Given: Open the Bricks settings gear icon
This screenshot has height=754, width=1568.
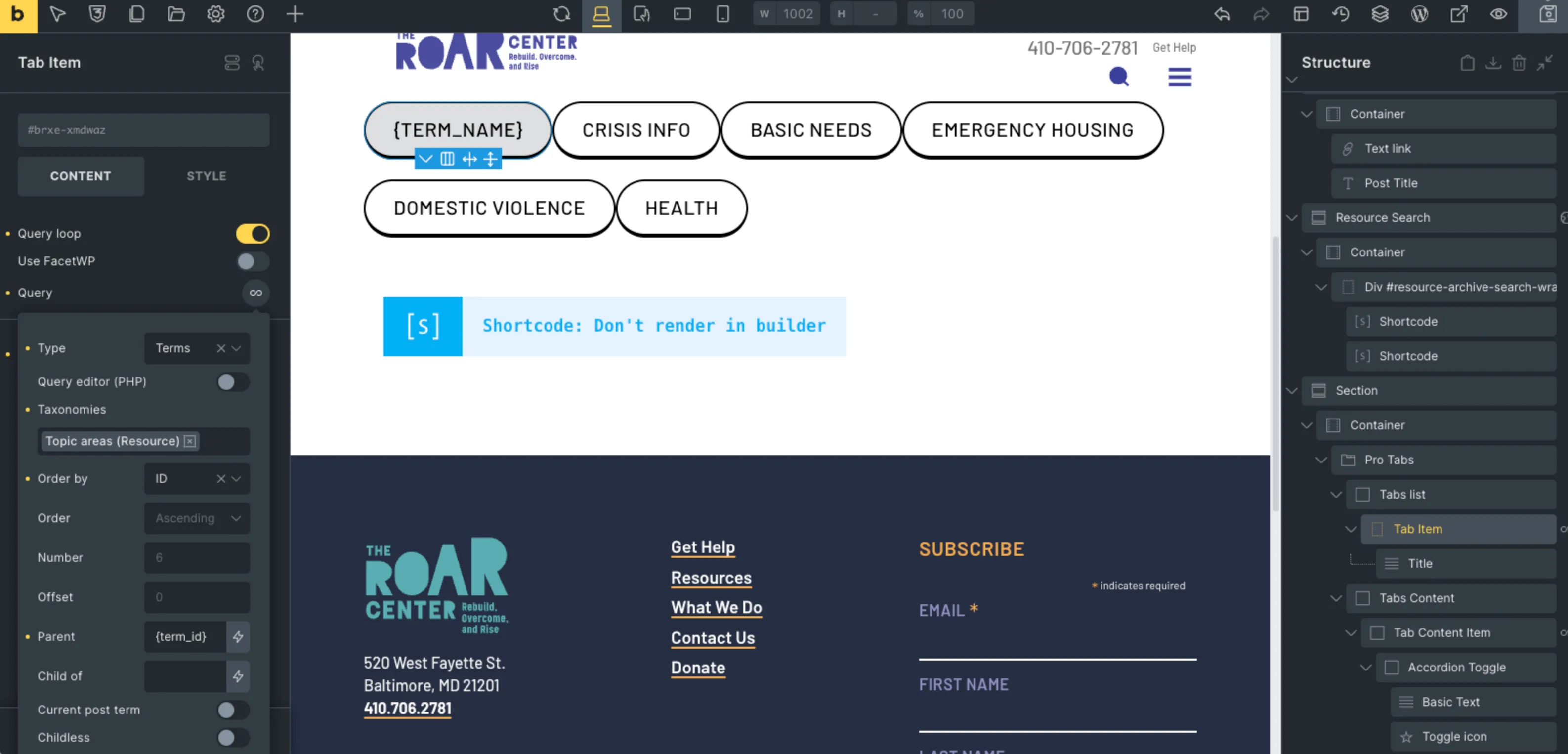Looking at the screenshot, I should 215,14.
